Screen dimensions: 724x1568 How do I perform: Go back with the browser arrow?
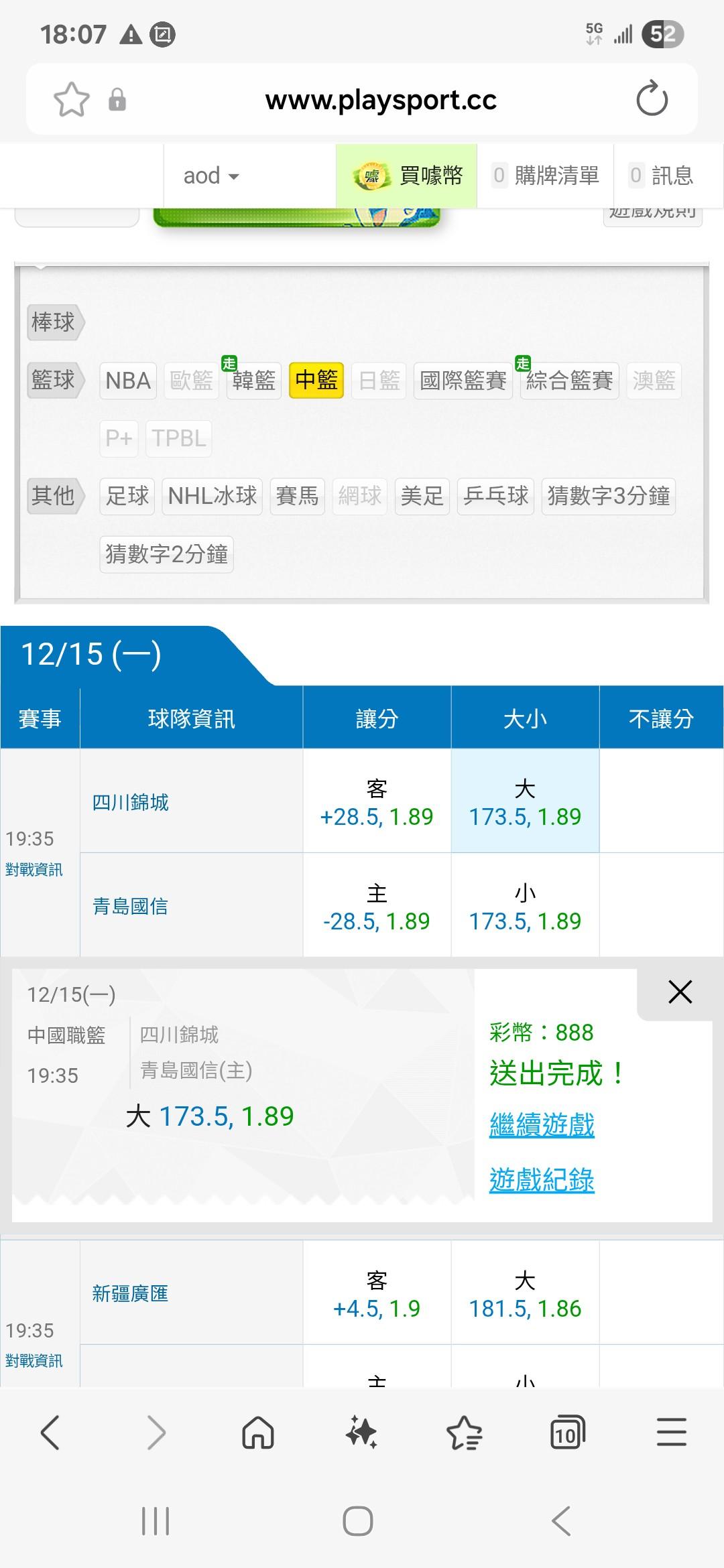click(x=51, y=1433)
